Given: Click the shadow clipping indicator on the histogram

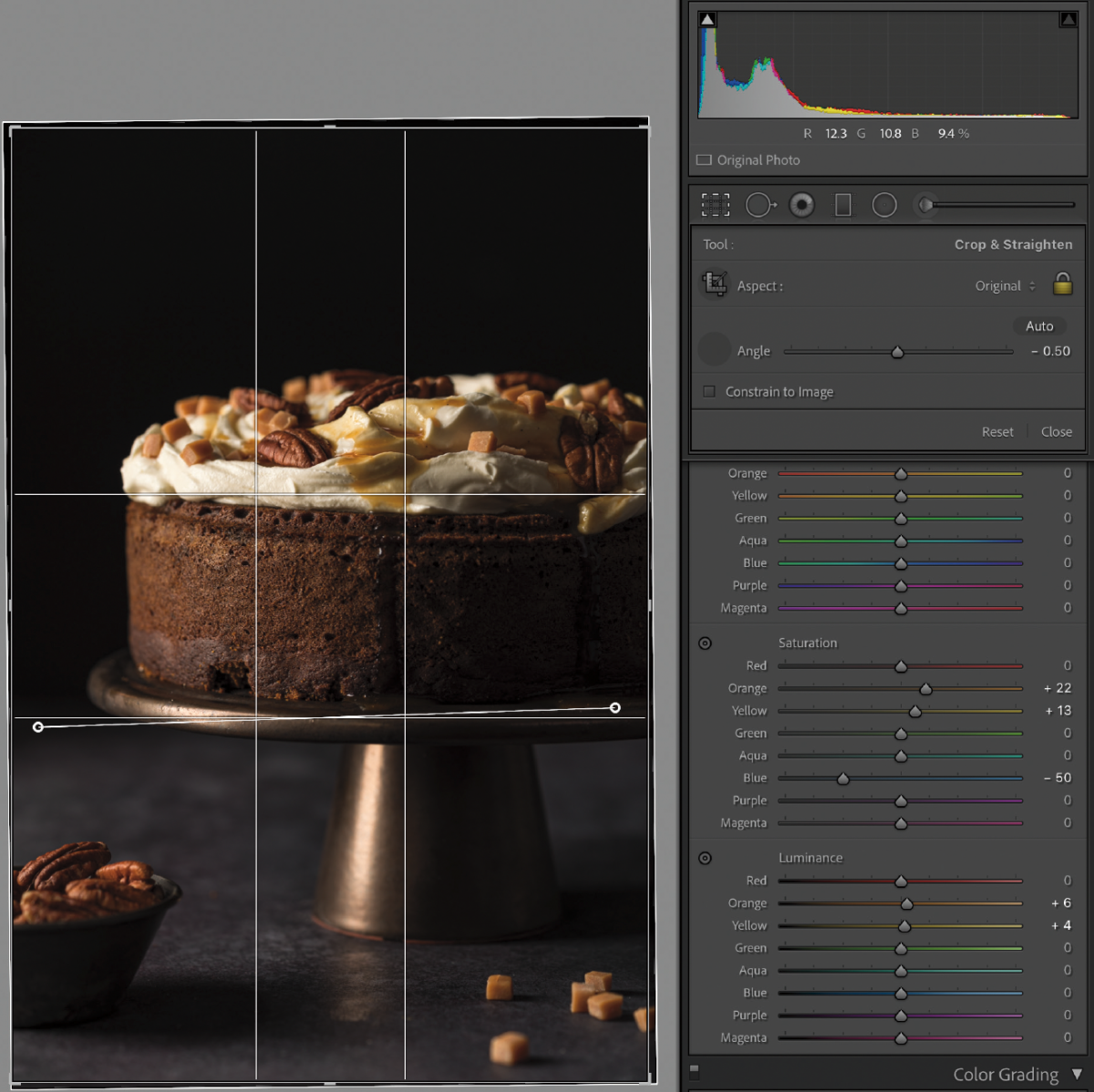Looking at the screenshot, I should tap(706, 17).
